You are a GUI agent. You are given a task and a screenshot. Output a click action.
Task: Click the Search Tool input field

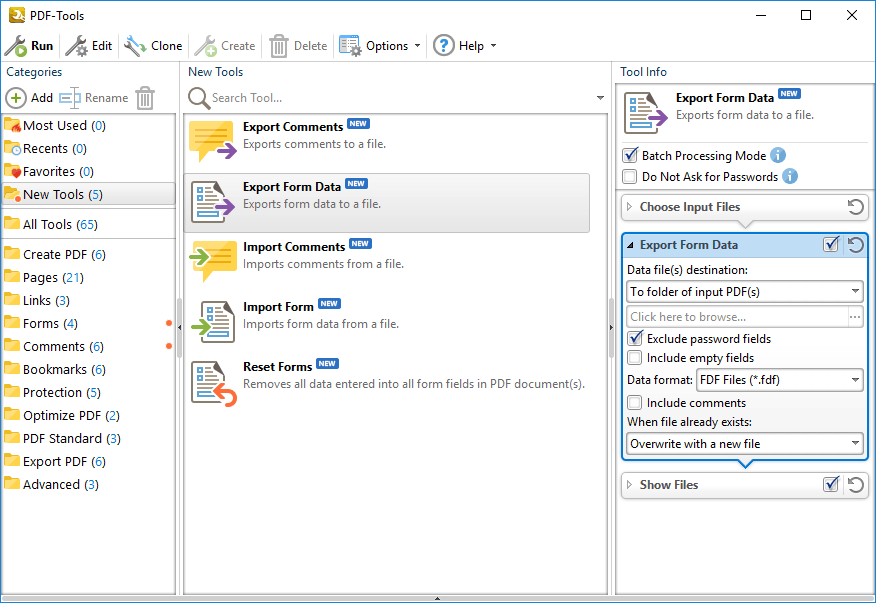pos(402,98)
